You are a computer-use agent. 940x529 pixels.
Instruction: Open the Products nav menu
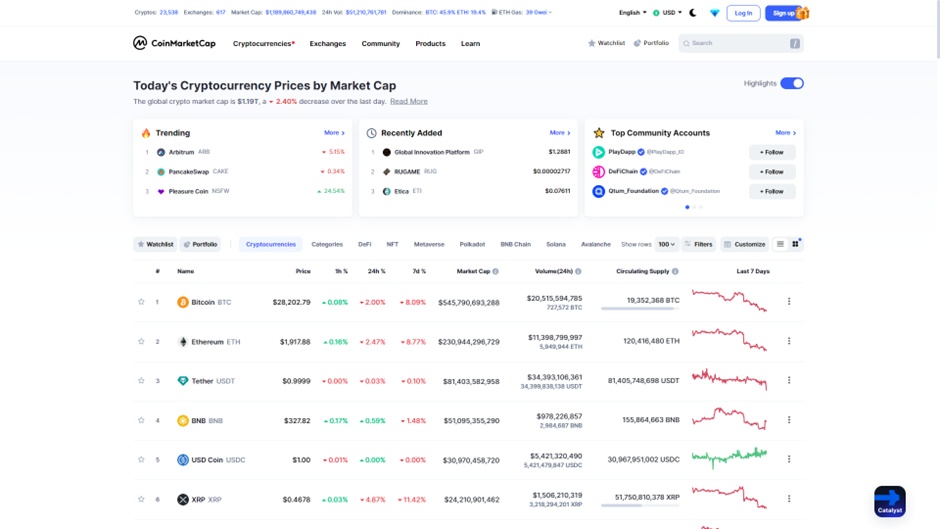(430, 44)
